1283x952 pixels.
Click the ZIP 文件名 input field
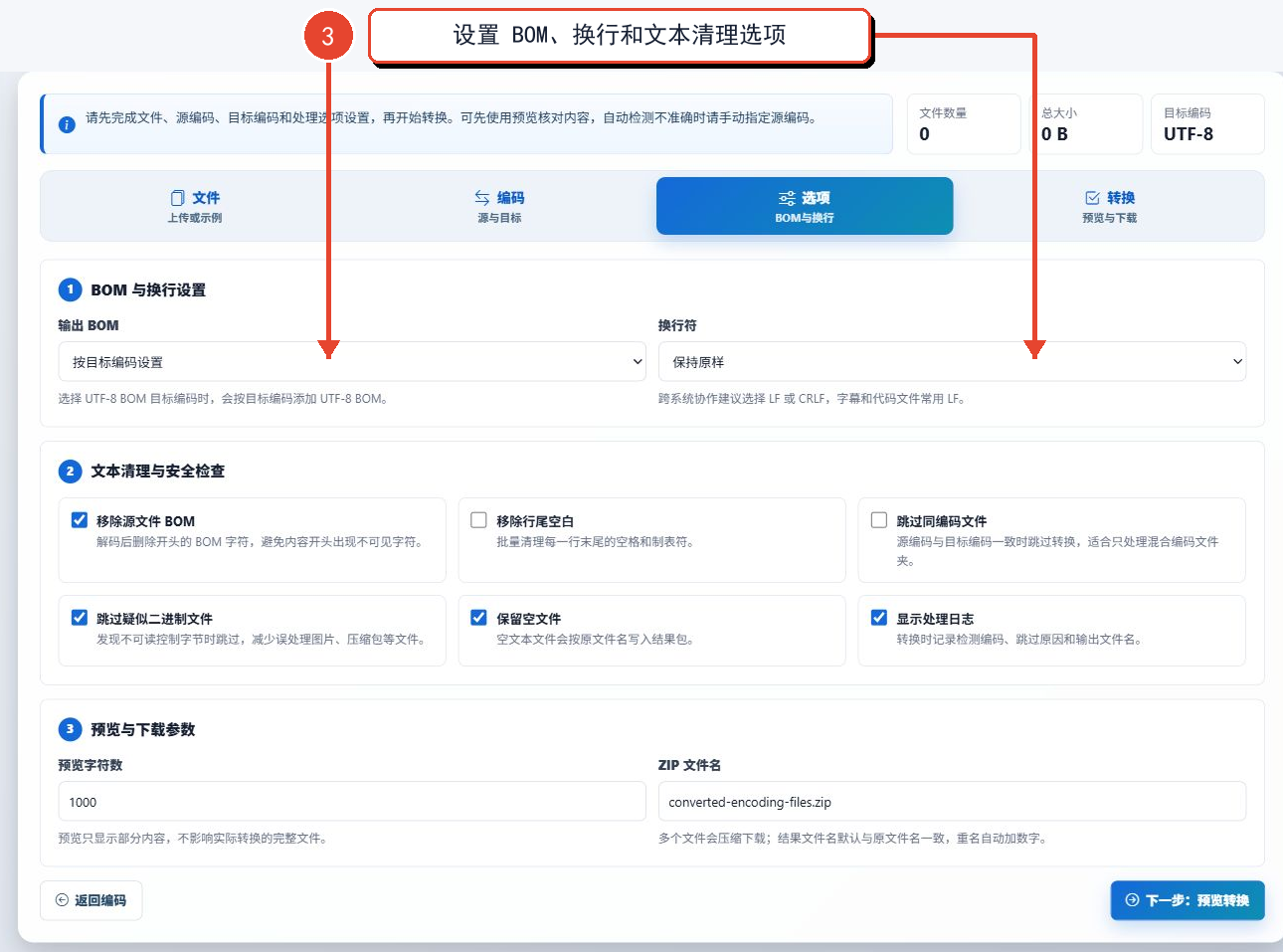(x=952, y=802)
